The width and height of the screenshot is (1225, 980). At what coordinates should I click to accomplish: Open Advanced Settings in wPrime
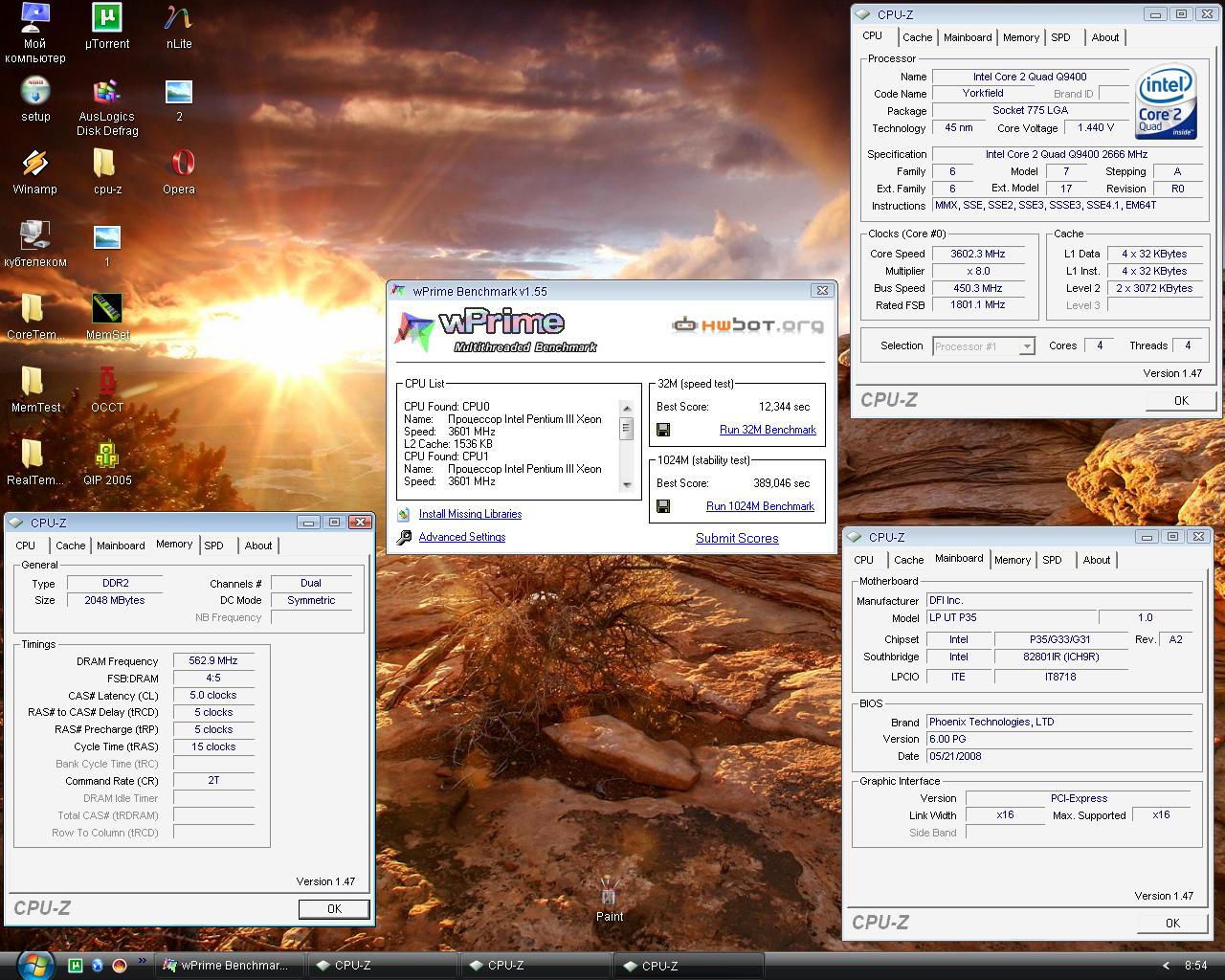(x=462, y=537)
